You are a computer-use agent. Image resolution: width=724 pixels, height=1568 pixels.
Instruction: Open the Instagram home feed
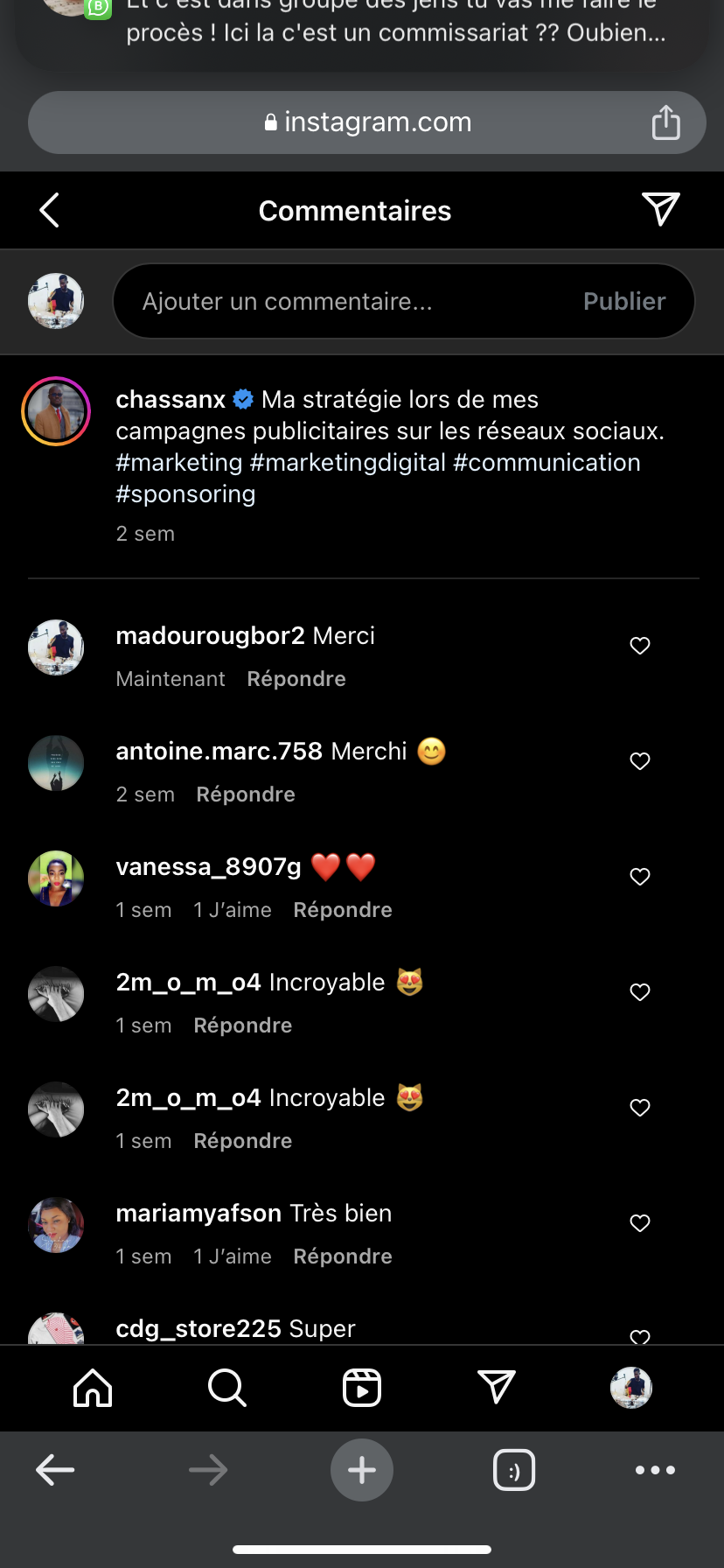[x=93, y=1388]
